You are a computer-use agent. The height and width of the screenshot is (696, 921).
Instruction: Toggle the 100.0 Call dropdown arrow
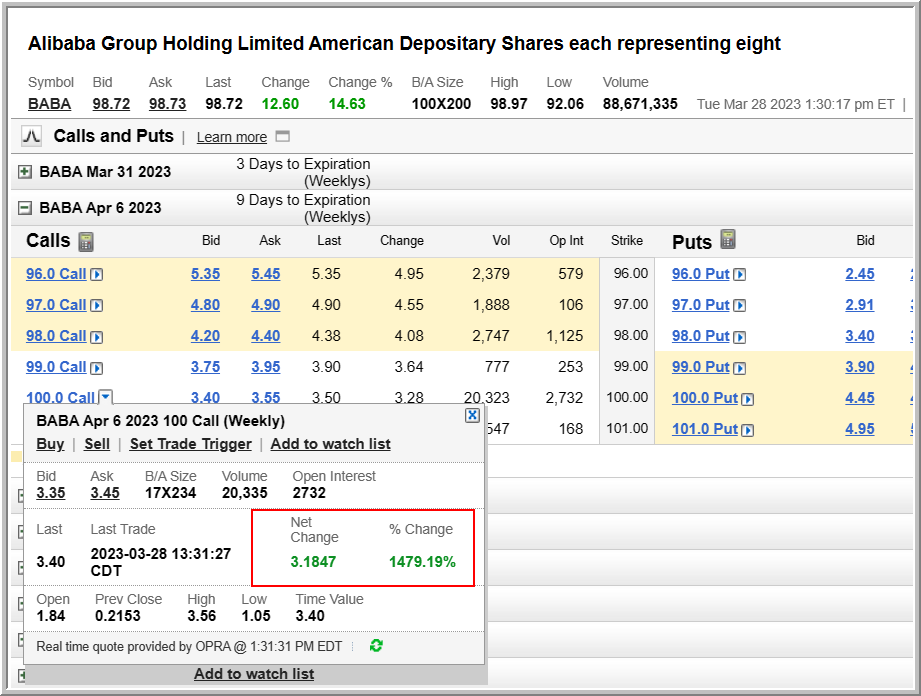coord(105,397)
